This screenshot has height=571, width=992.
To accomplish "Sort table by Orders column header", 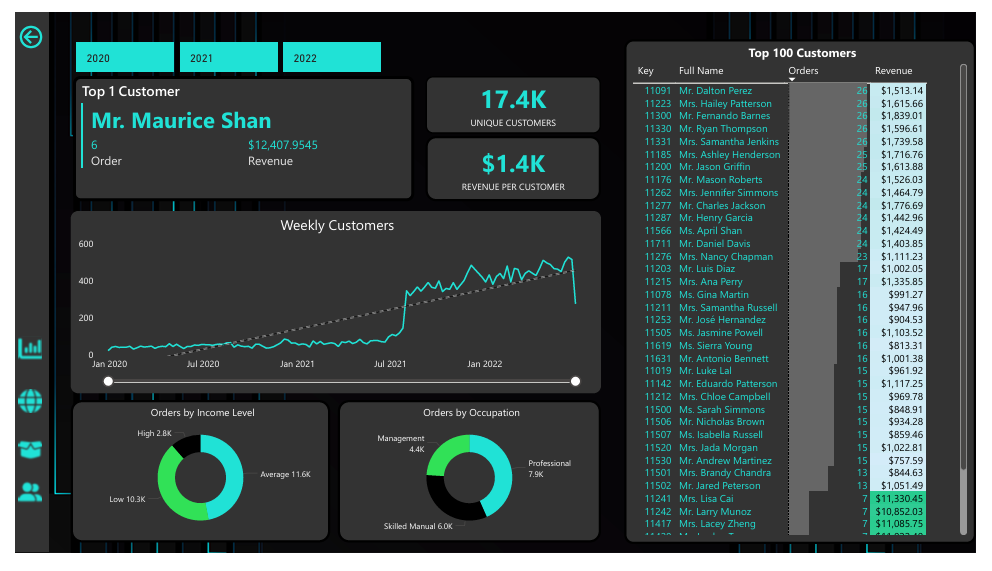I will tap(803, 71).
